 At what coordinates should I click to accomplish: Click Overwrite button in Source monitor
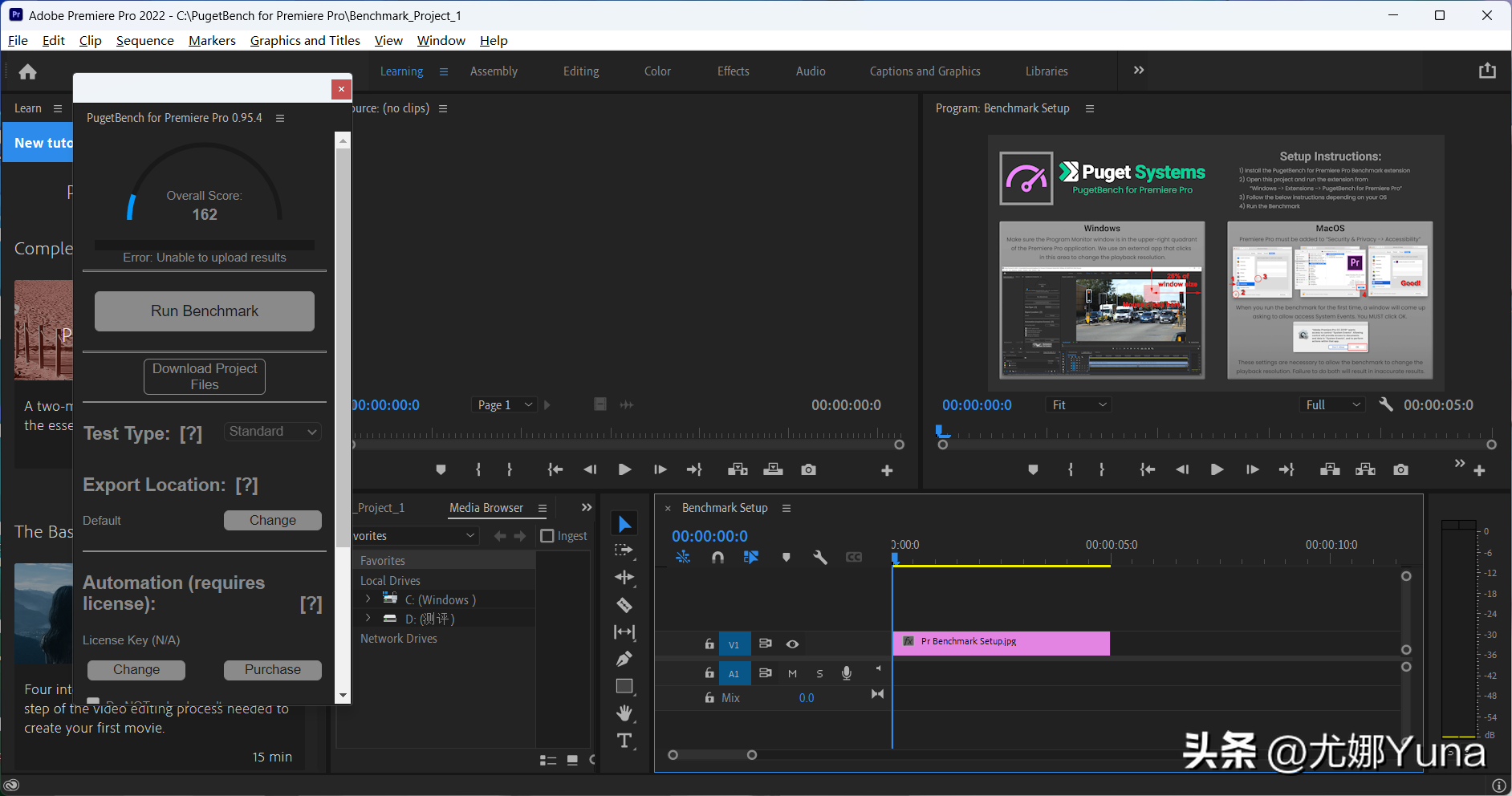[773, 469]
